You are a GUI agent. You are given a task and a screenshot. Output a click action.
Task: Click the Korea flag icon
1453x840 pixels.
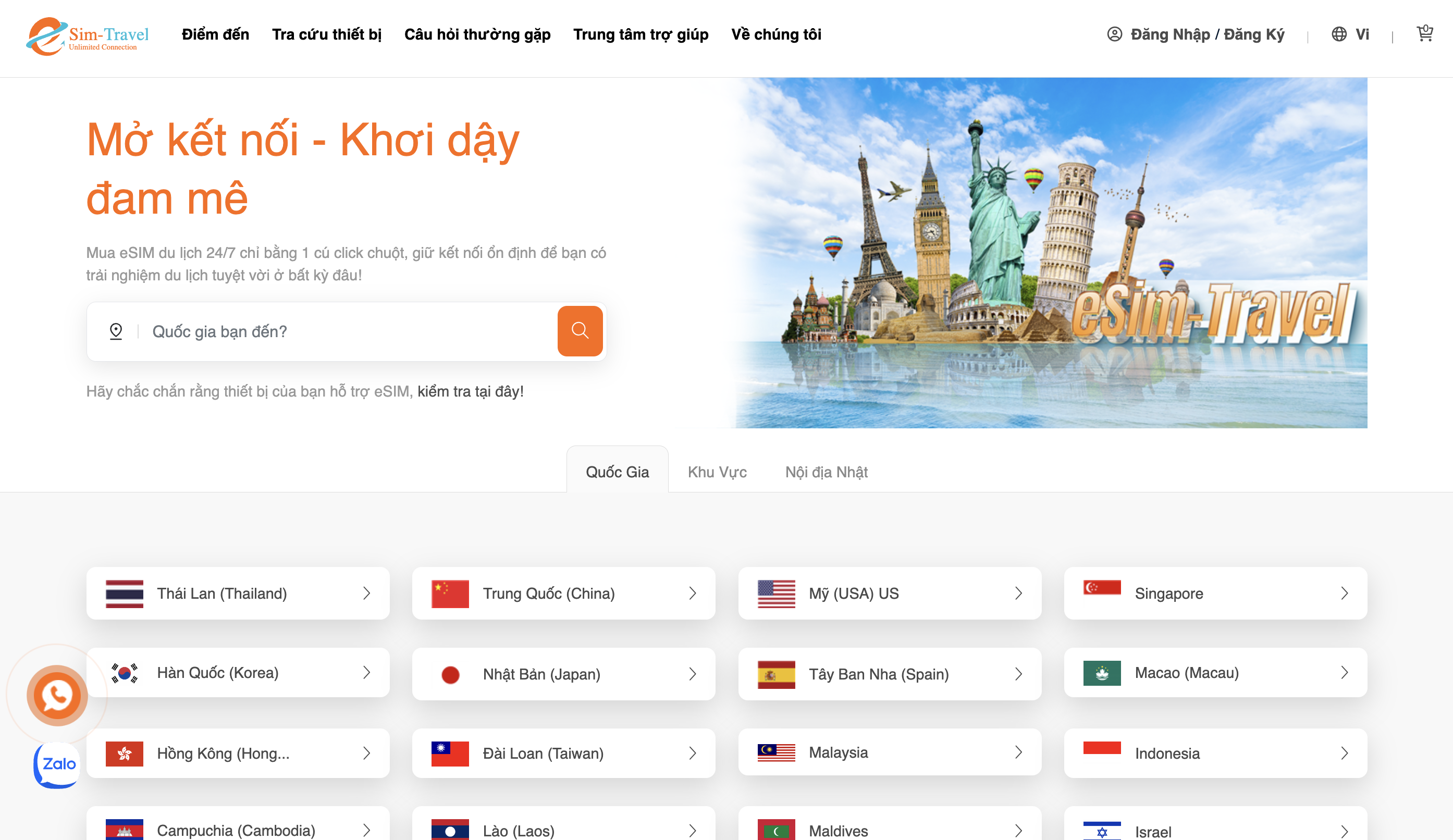pos(125,673)
